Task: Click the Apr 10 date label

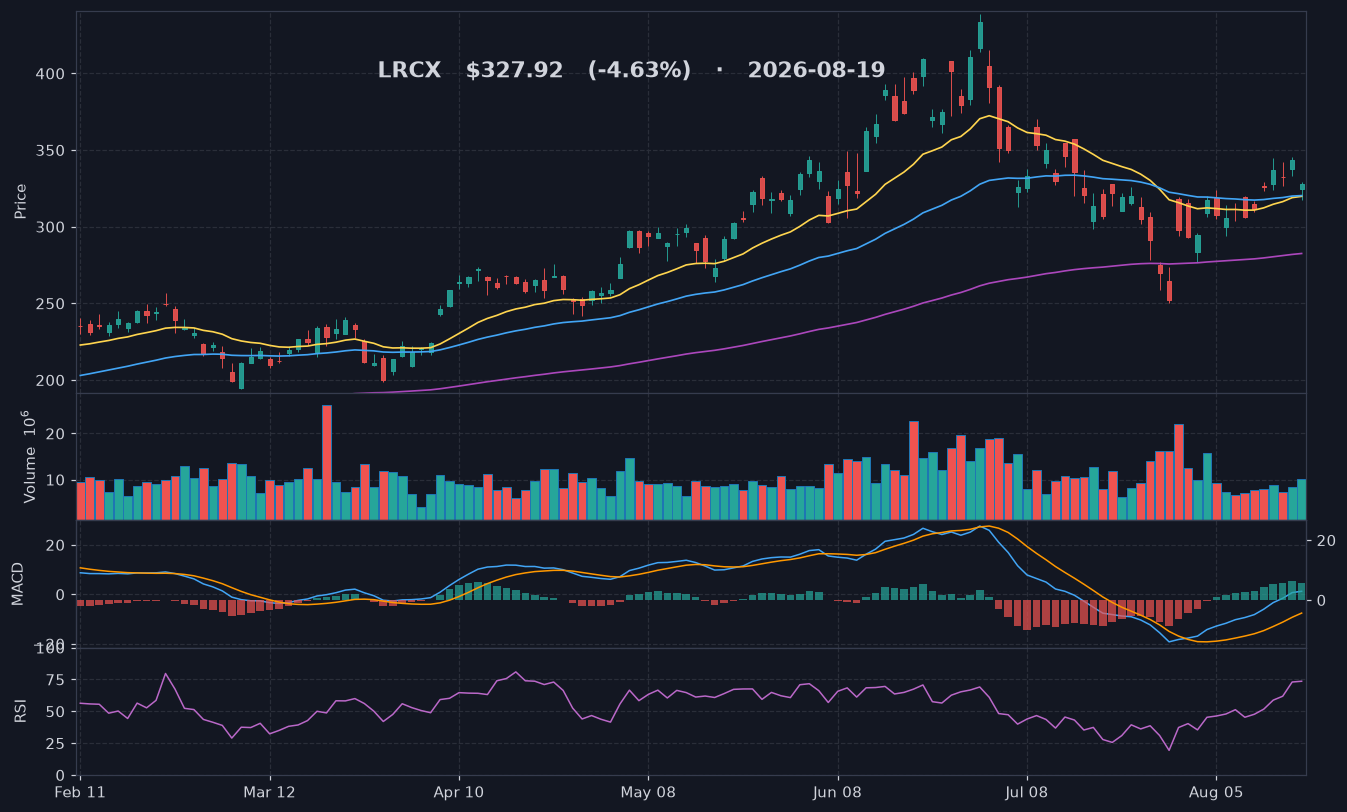Action: (x=459, y=791)
